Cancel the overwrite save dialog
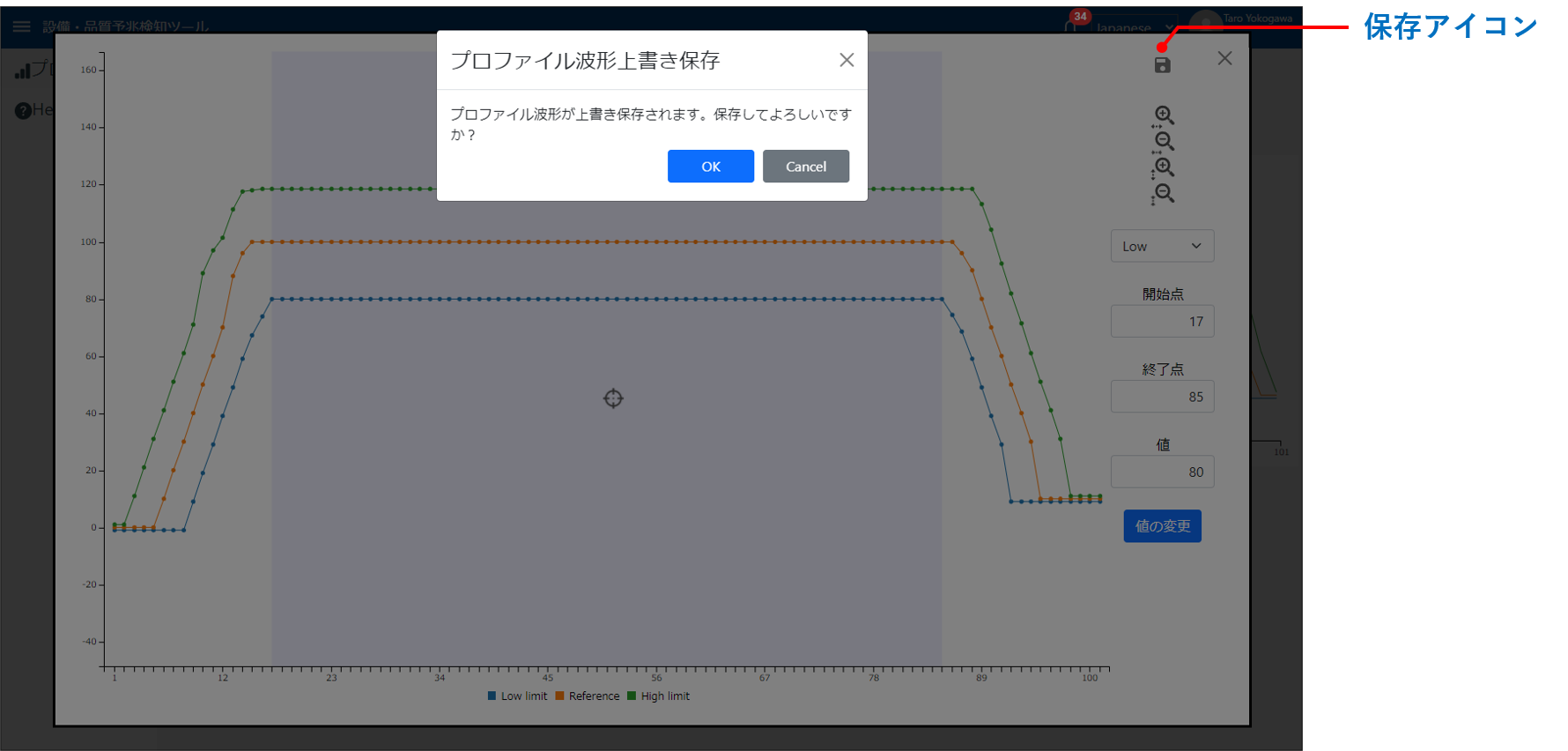The height and width of the screenshot is (751, 1568). (x=806, y=167)
